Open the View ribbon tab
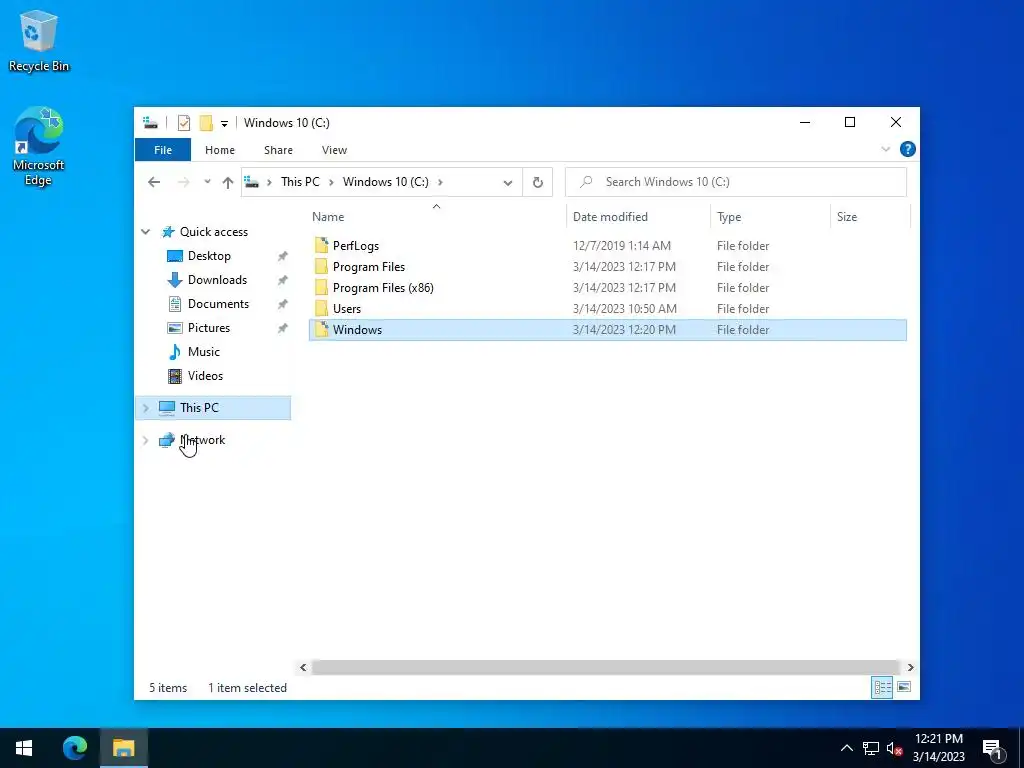Screen dimensions: 1024x768 pos(334,150)
